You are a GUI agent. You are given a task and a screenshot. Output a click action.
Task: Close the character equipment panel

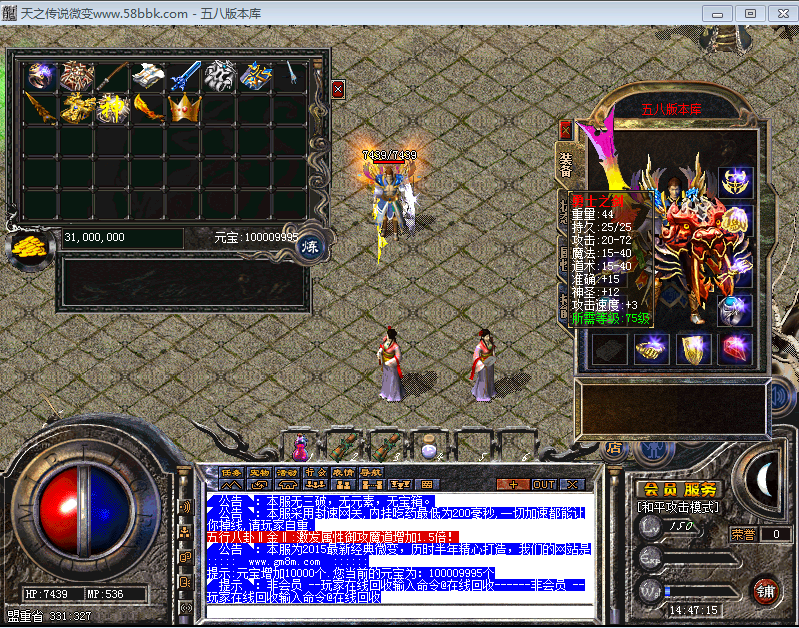point(566,130)
